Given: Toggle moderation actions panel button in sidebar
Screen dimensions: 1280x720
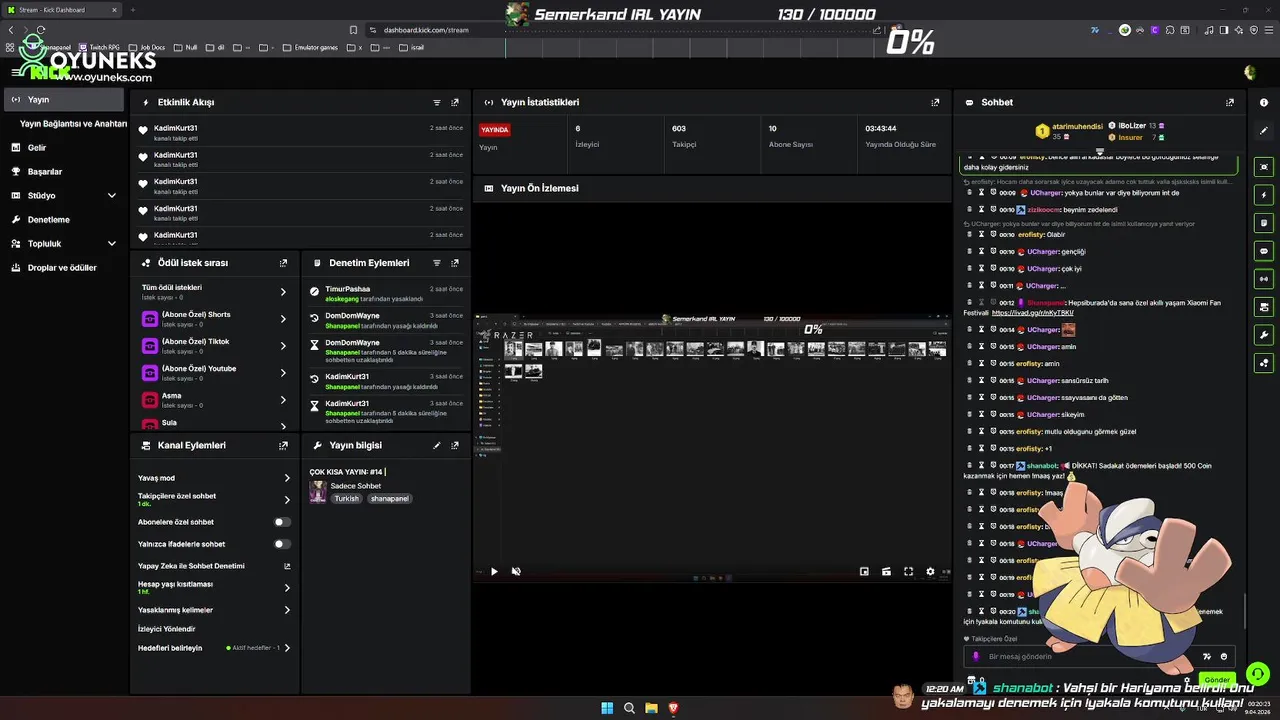Looking at the screenshot, I should coord(1264,223).
